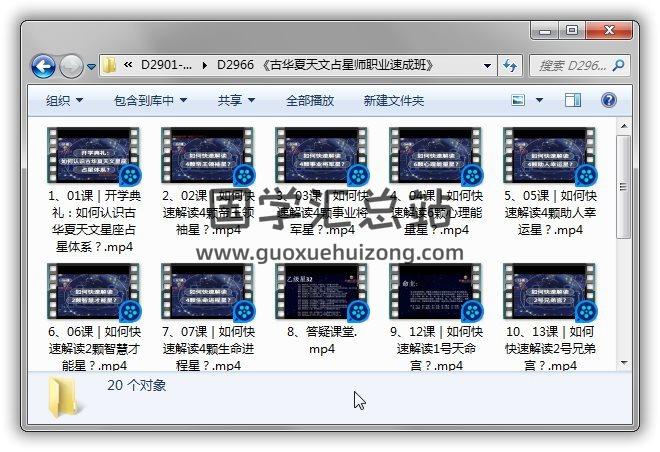This screenshot has width=660, height=452.
Task: Select video thumbnail 1、01课 开学典礼
Action: pyautogui.click(x=93, y=156)
